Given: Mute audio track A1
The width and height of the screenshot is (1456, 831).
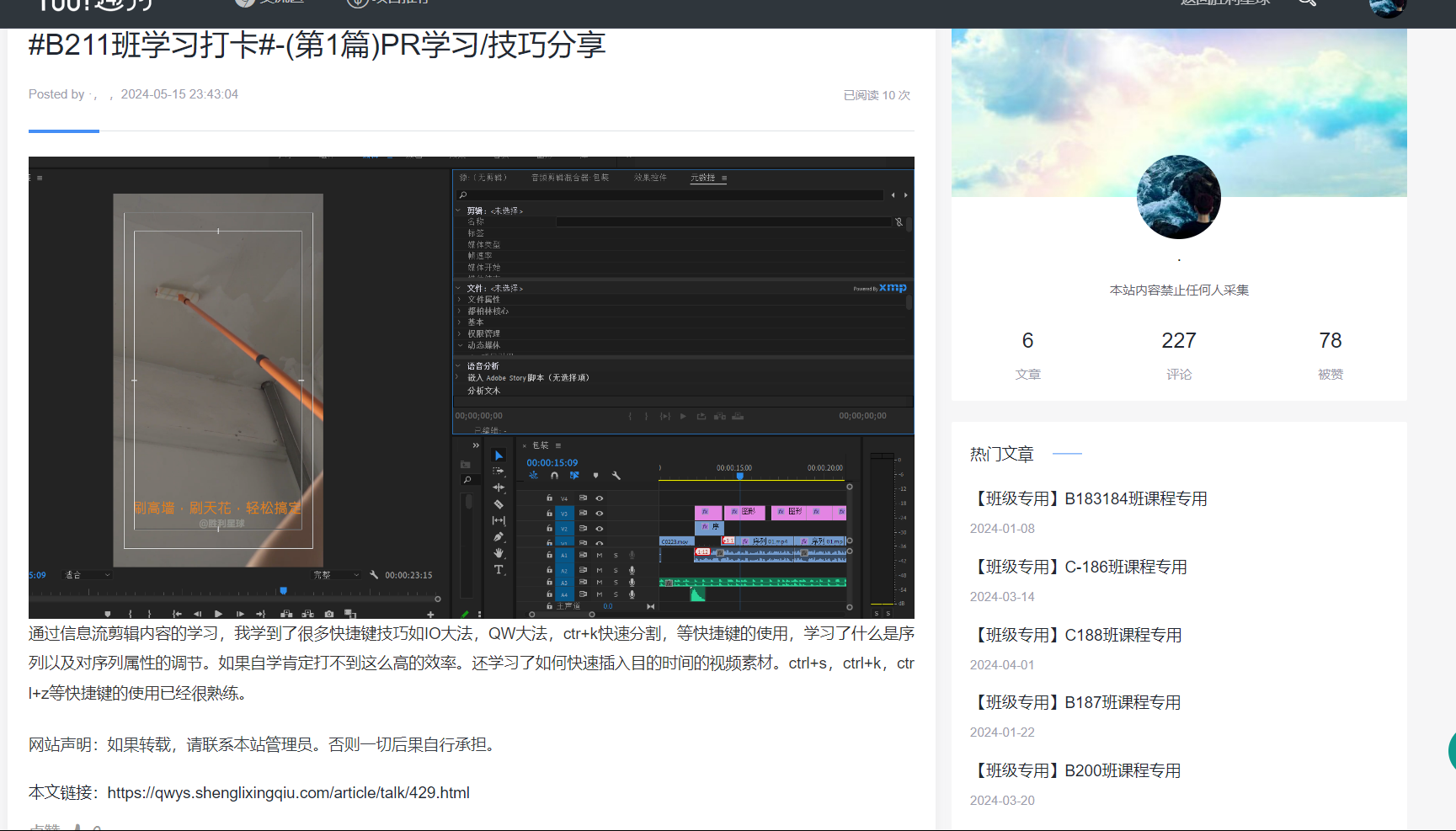Looking at the screenshot, I should point(600,555).
